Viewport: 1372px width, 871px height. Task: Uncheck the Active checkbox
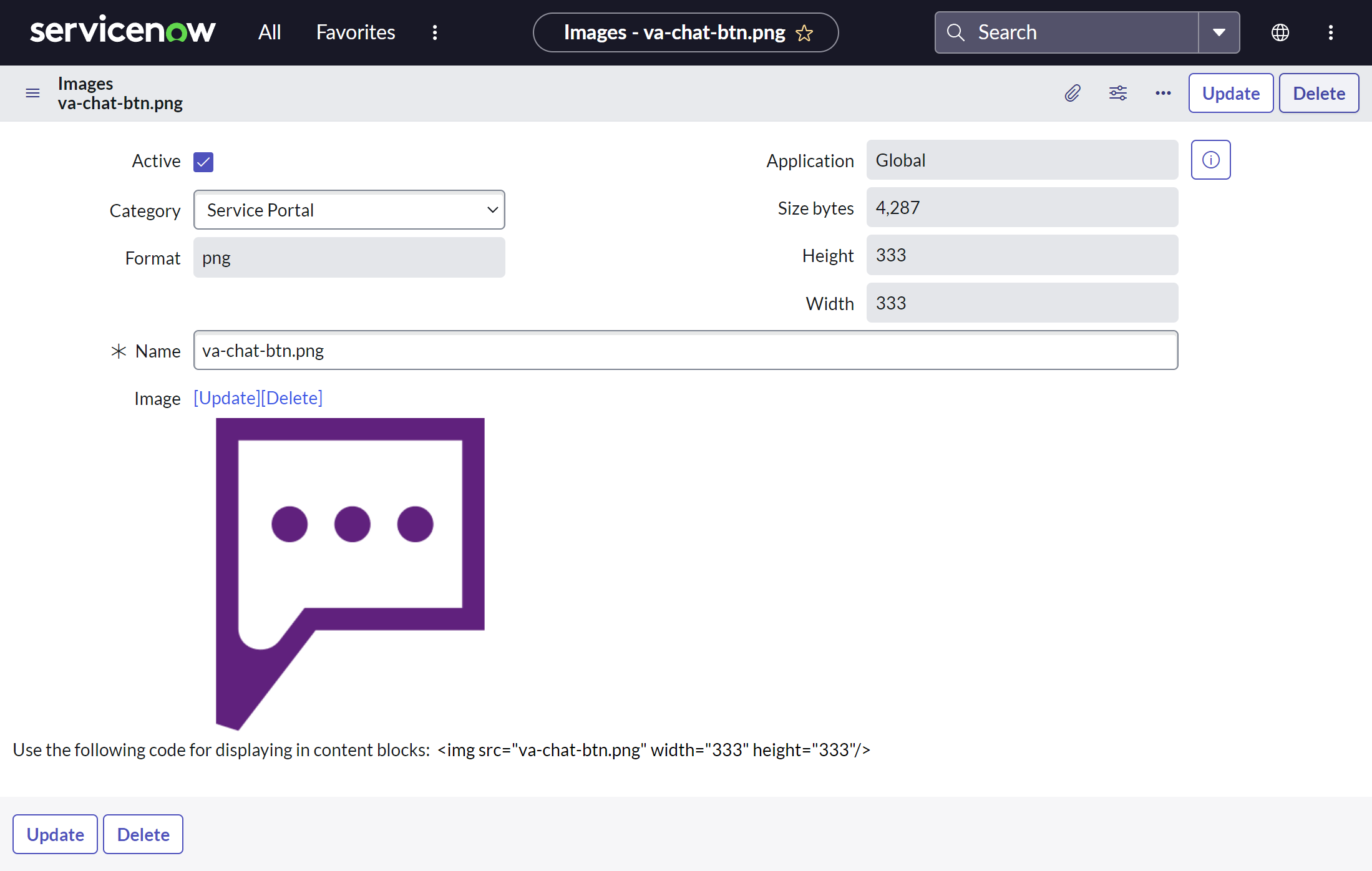pyautogui.click(x=203, y=162)
